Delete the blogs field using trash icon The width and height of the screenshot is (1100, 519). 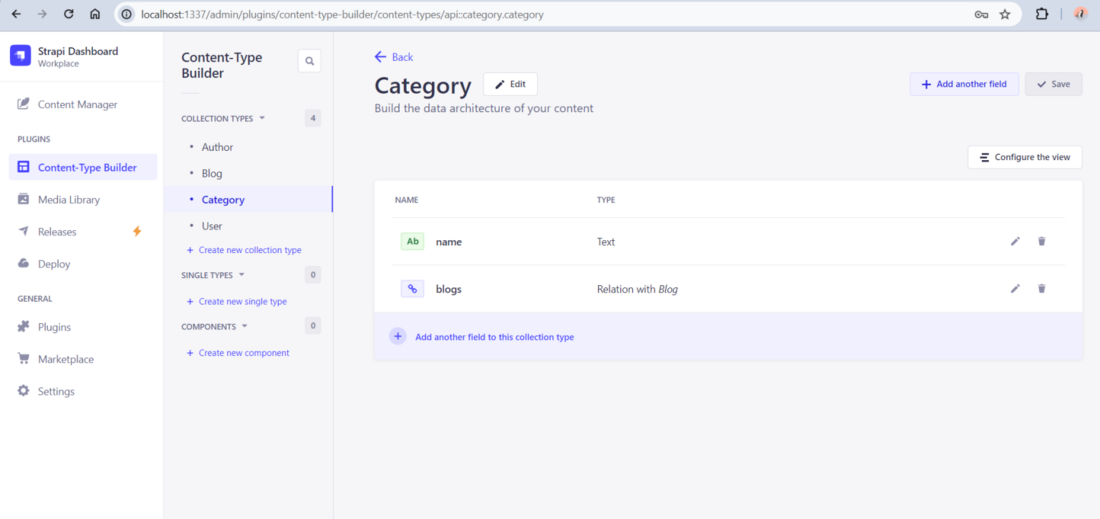[x=1041, y=289]
